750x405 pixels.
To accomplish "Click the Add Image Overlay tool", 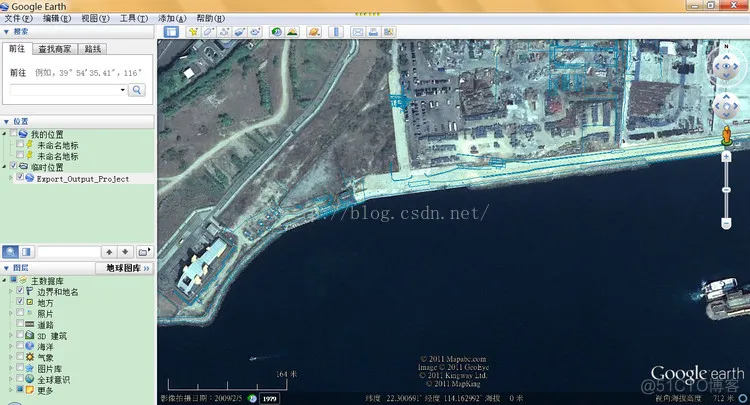I will pos(239,32).
